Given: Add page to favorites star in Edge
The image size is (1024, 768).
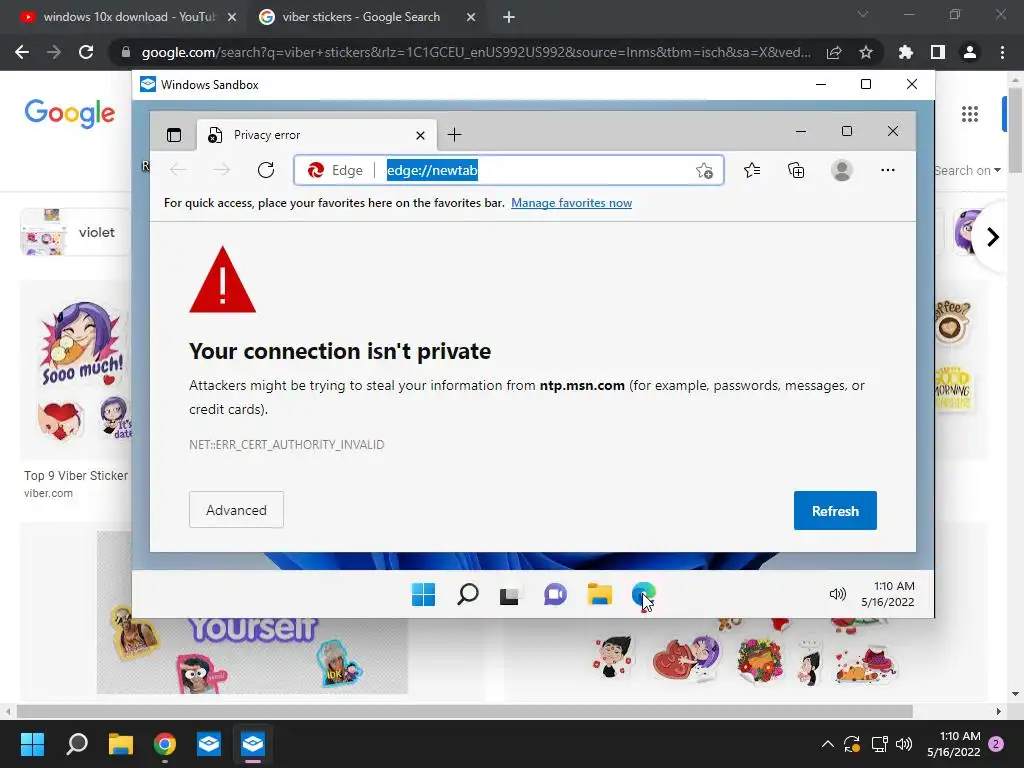Looking at the screenshot, I should 704,170.
